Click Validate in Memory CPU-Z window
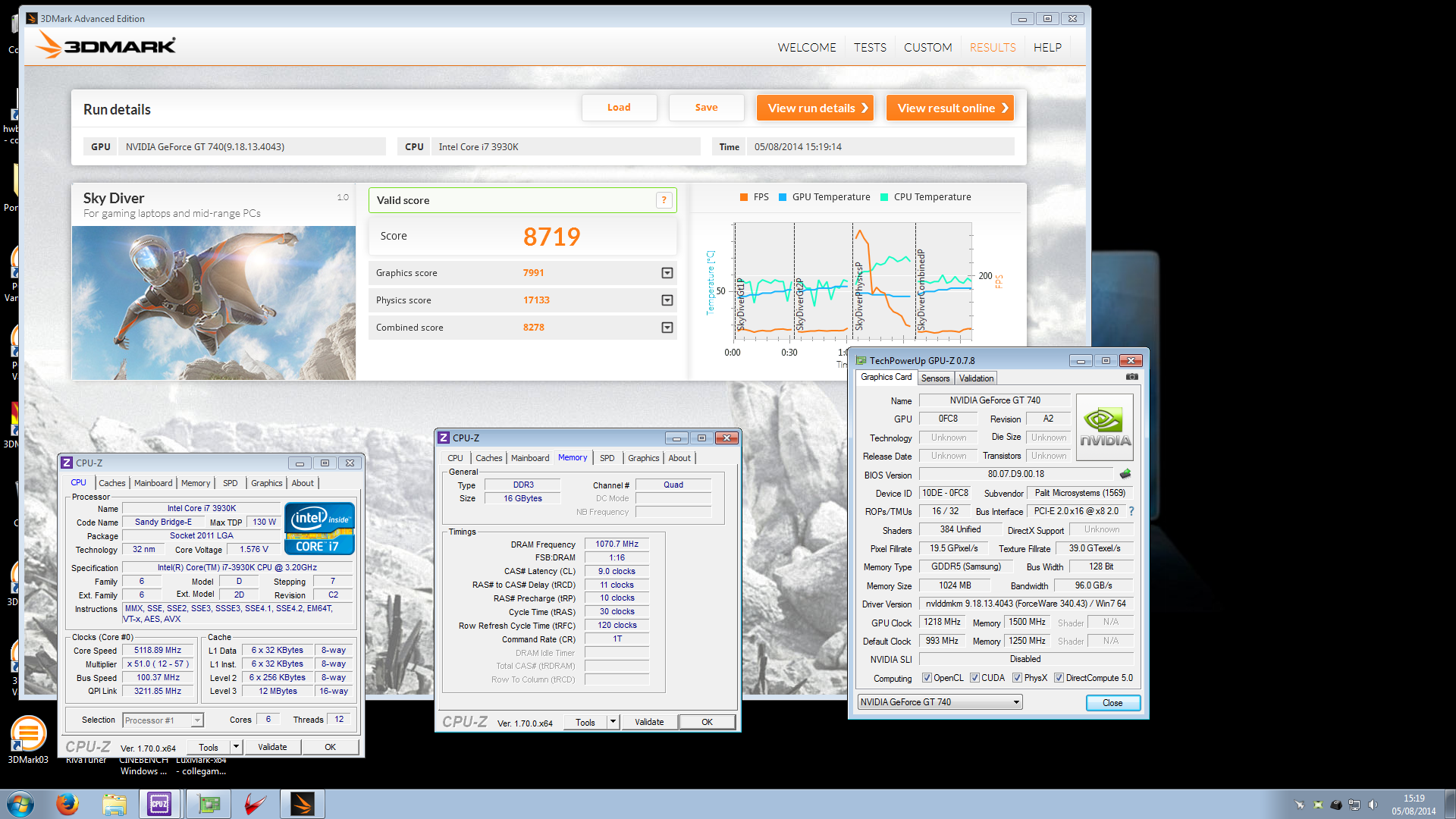This screenshot has height=819, width=1456. coord(649,722)
